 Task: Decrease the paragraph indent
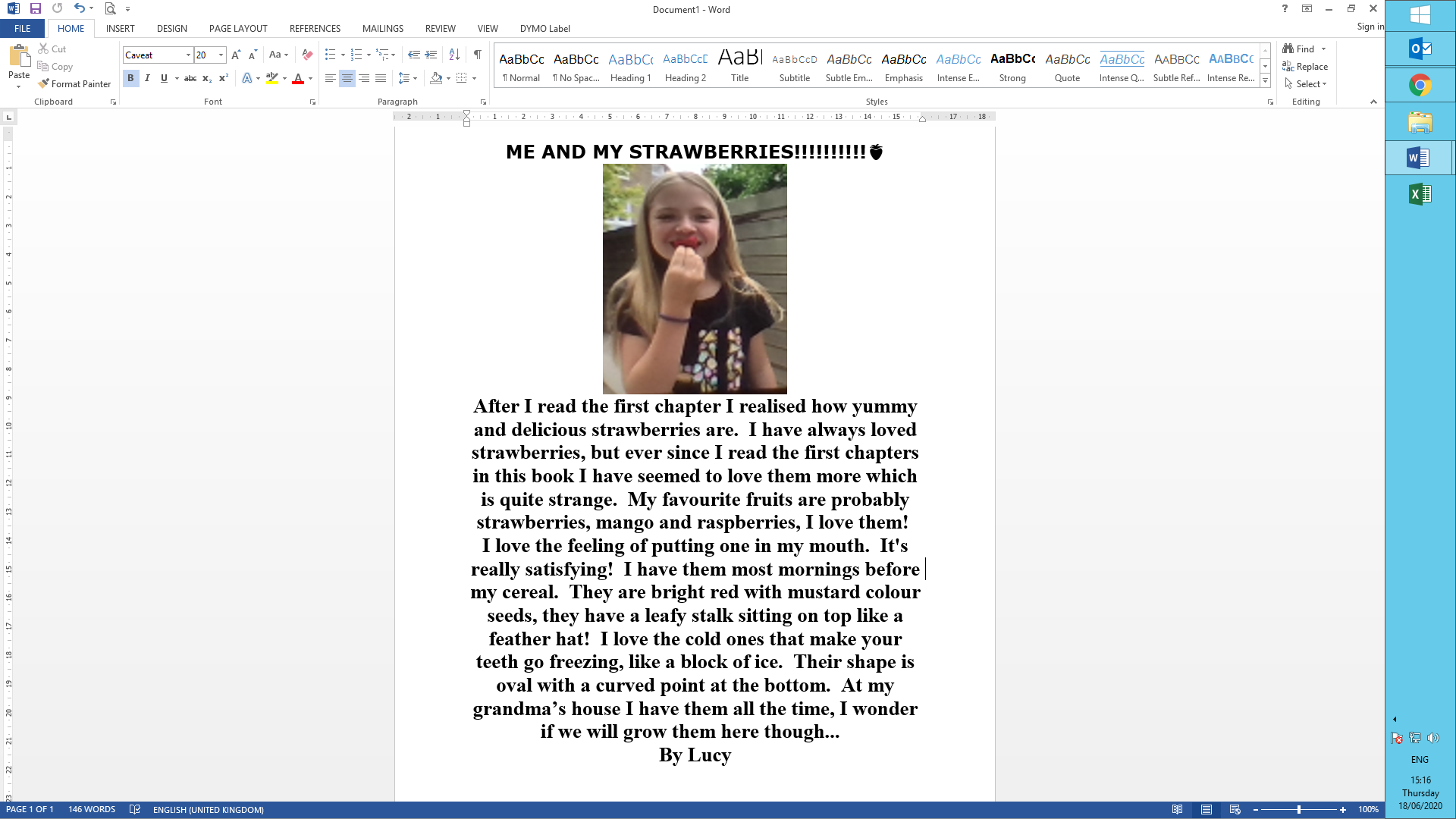click(x=414, y=55)
